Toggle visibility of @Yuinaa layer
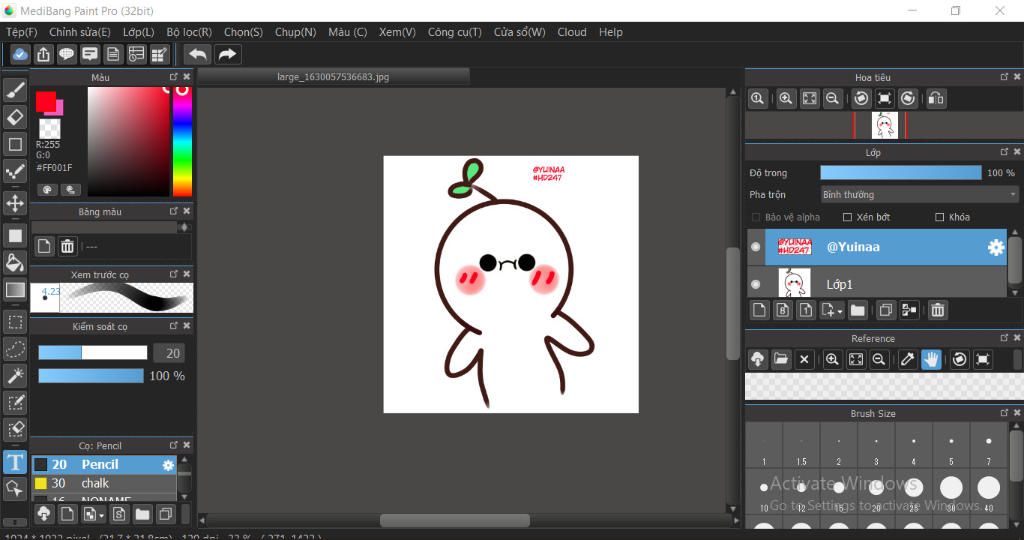This screenshot has height=540, width=1024. 756,247
